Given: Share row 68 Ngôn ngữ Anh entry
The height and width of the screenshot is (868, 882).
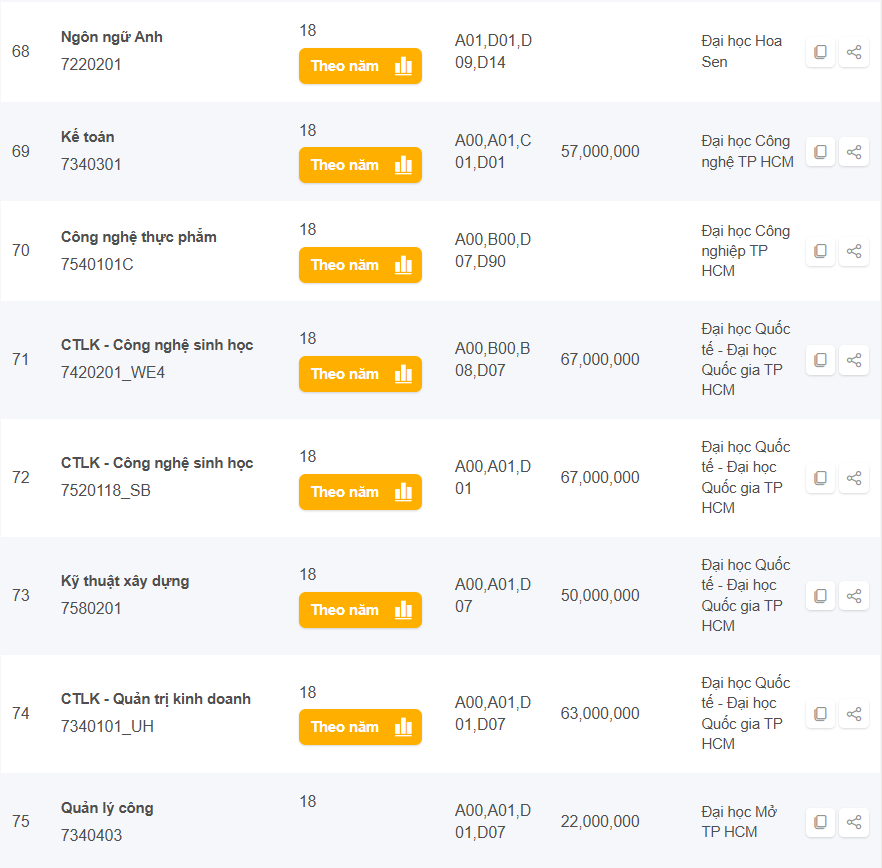Looking at the screenshot, I should pyautogui.click(x=854, y=52).
